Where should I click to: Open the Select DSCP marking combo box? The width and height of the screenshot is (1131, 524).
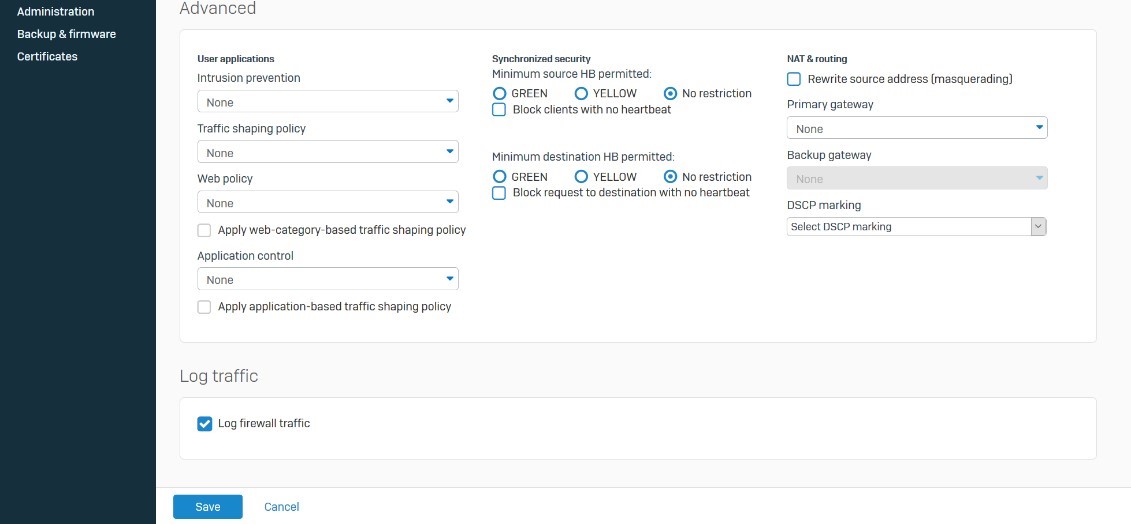pos(916,227)
